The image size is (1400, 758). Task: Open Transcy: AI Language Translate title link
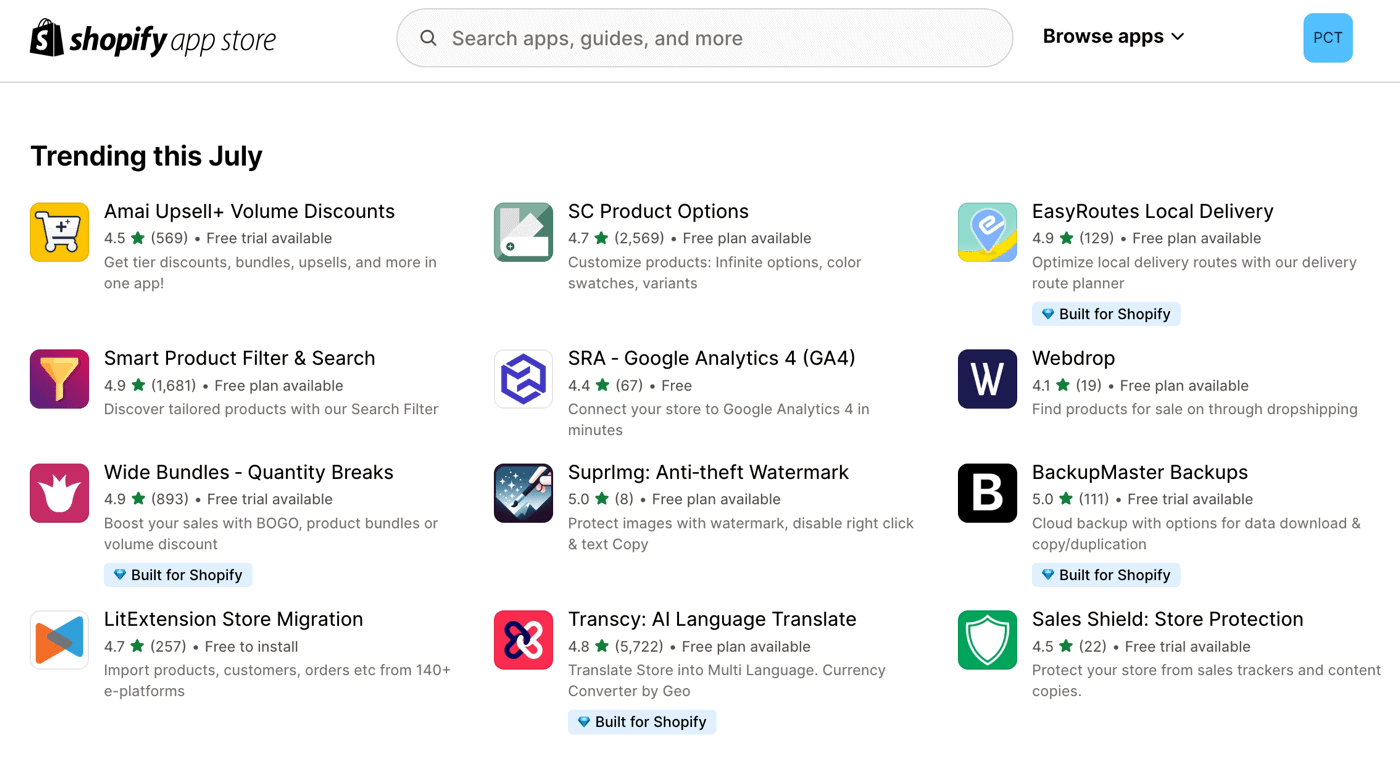pyautogui.click(x=712, y=619)
